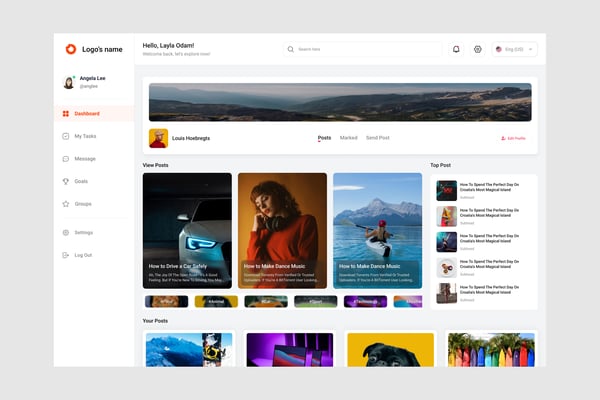
Task: Click Louis Hoebregts' profile picture
Action: (158, 138)
